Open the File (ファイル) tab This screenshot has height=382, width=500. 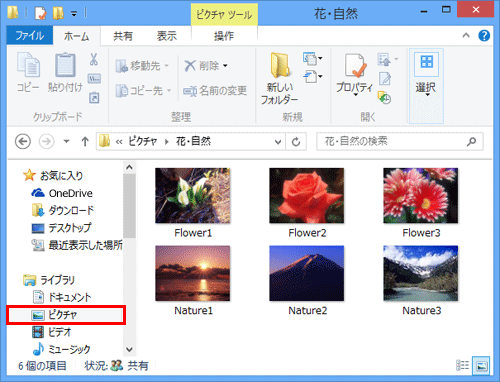tap(30, 35)
